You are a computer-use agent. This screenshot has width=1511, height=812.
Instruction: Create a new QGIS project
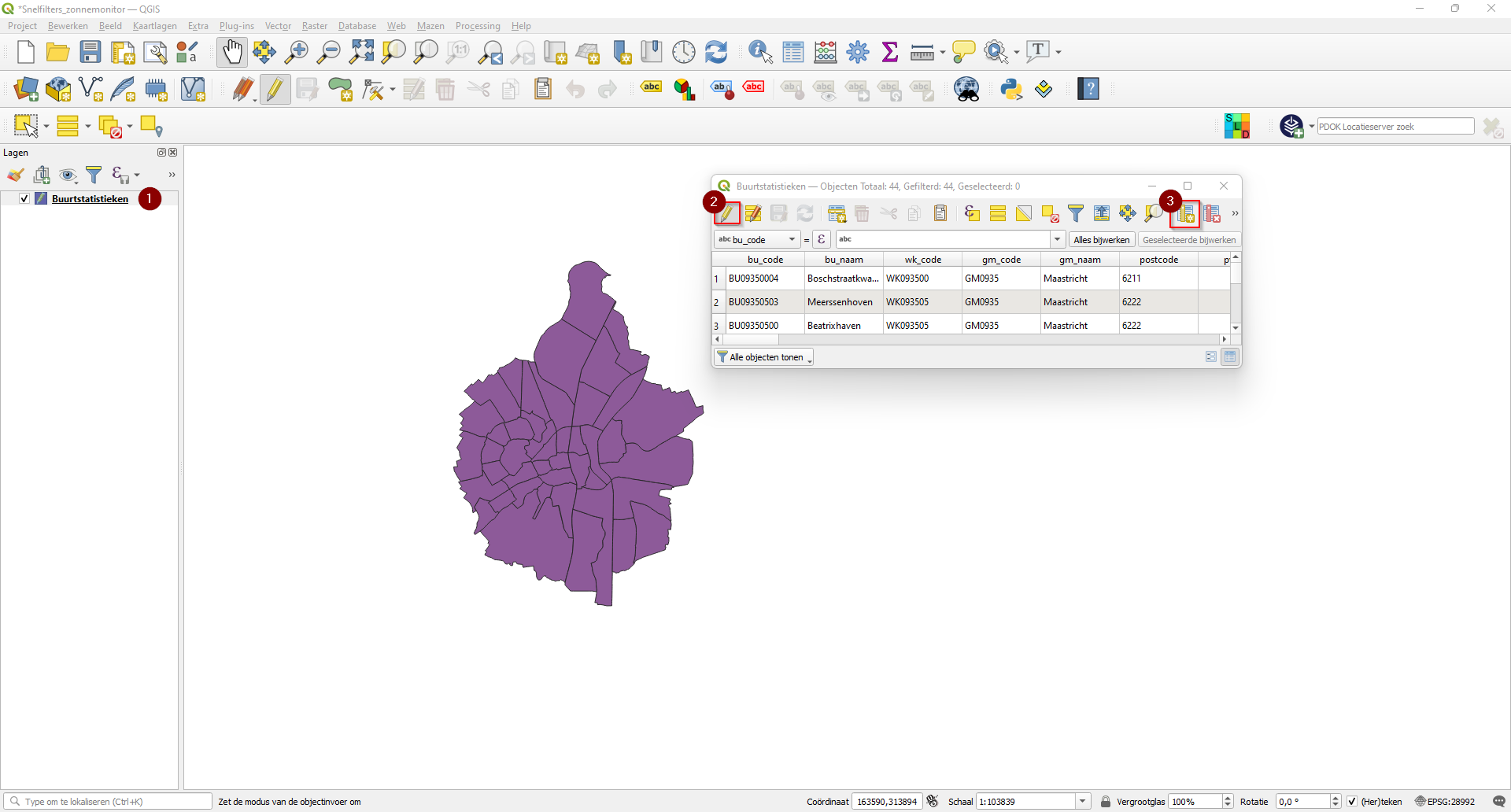(x=26, y=52)
